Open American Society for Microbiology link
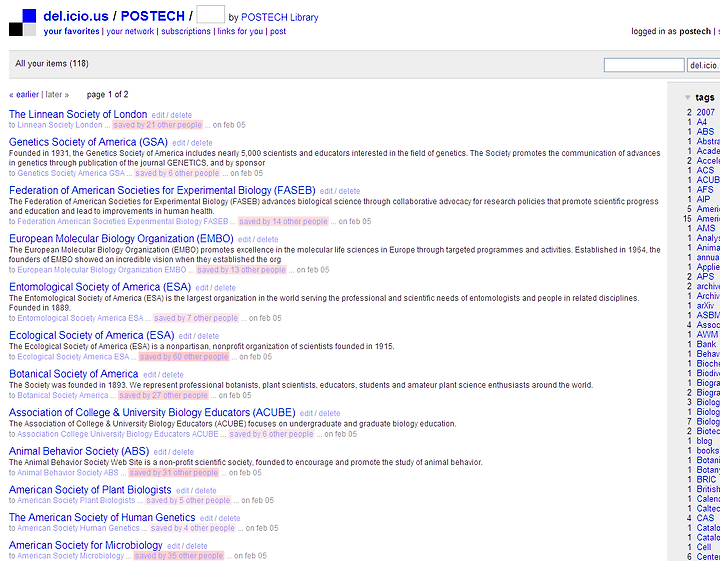This screenshot has width=720, height=561. (85, 545)
